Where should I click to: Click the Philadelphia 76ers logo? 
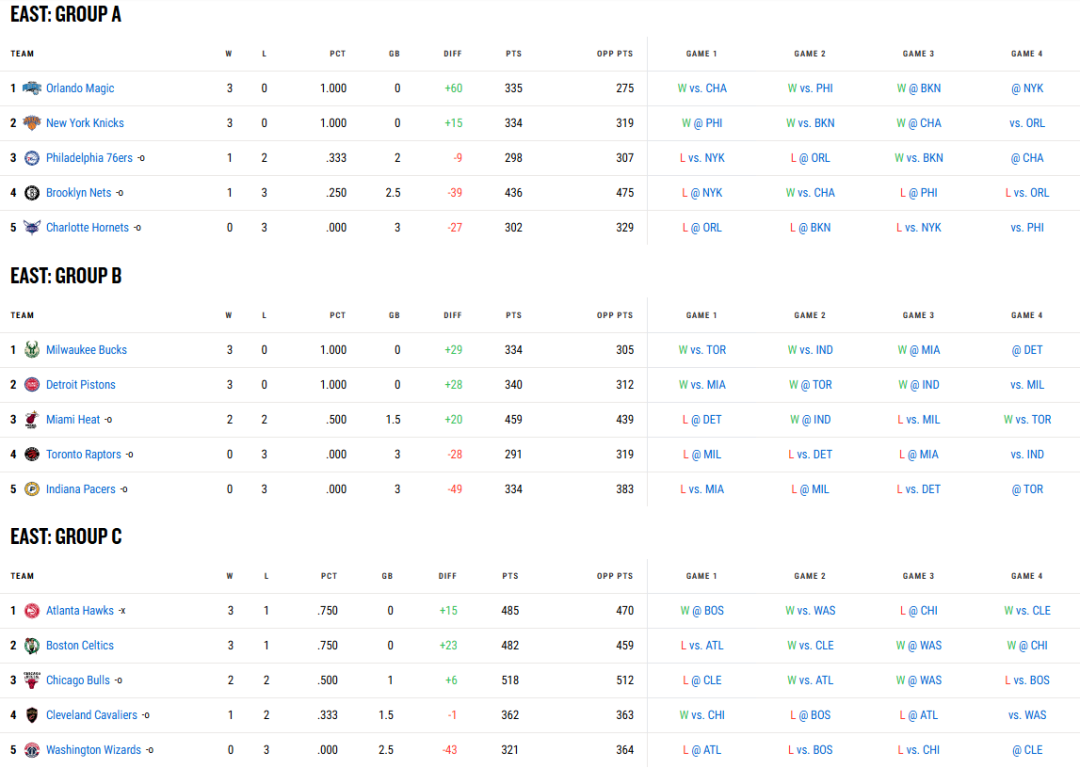tap(32, 158)
